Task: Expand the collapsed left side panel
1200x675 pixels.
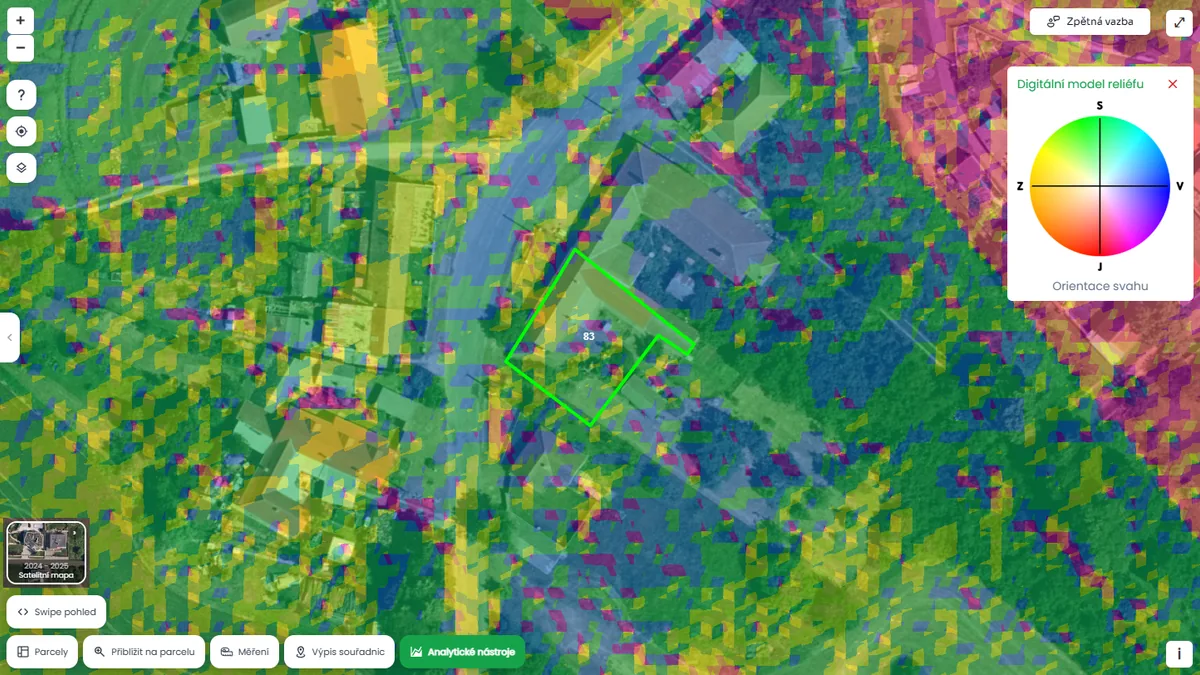Action: (9, 337)
